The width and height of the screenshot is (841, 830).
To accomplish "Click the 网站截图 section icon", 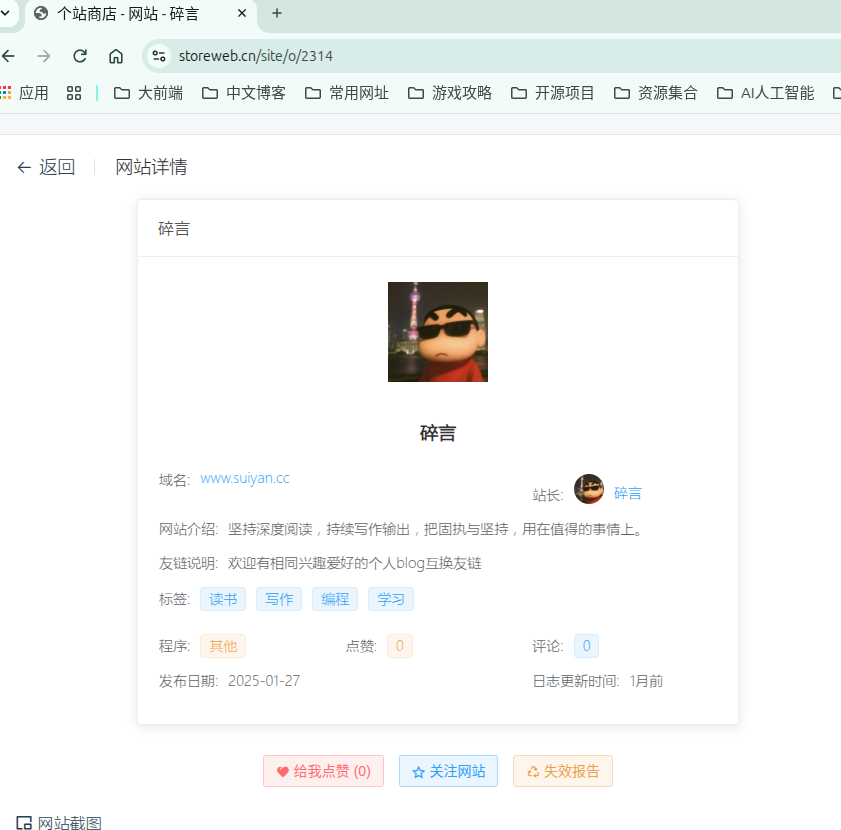I will point(24,823).
